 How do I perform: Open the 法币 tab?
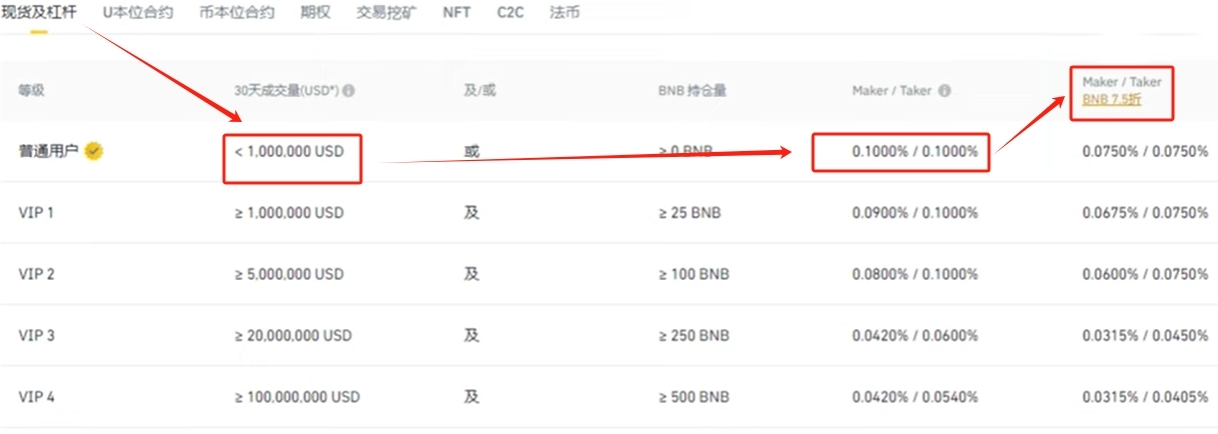tap(564, 13)
